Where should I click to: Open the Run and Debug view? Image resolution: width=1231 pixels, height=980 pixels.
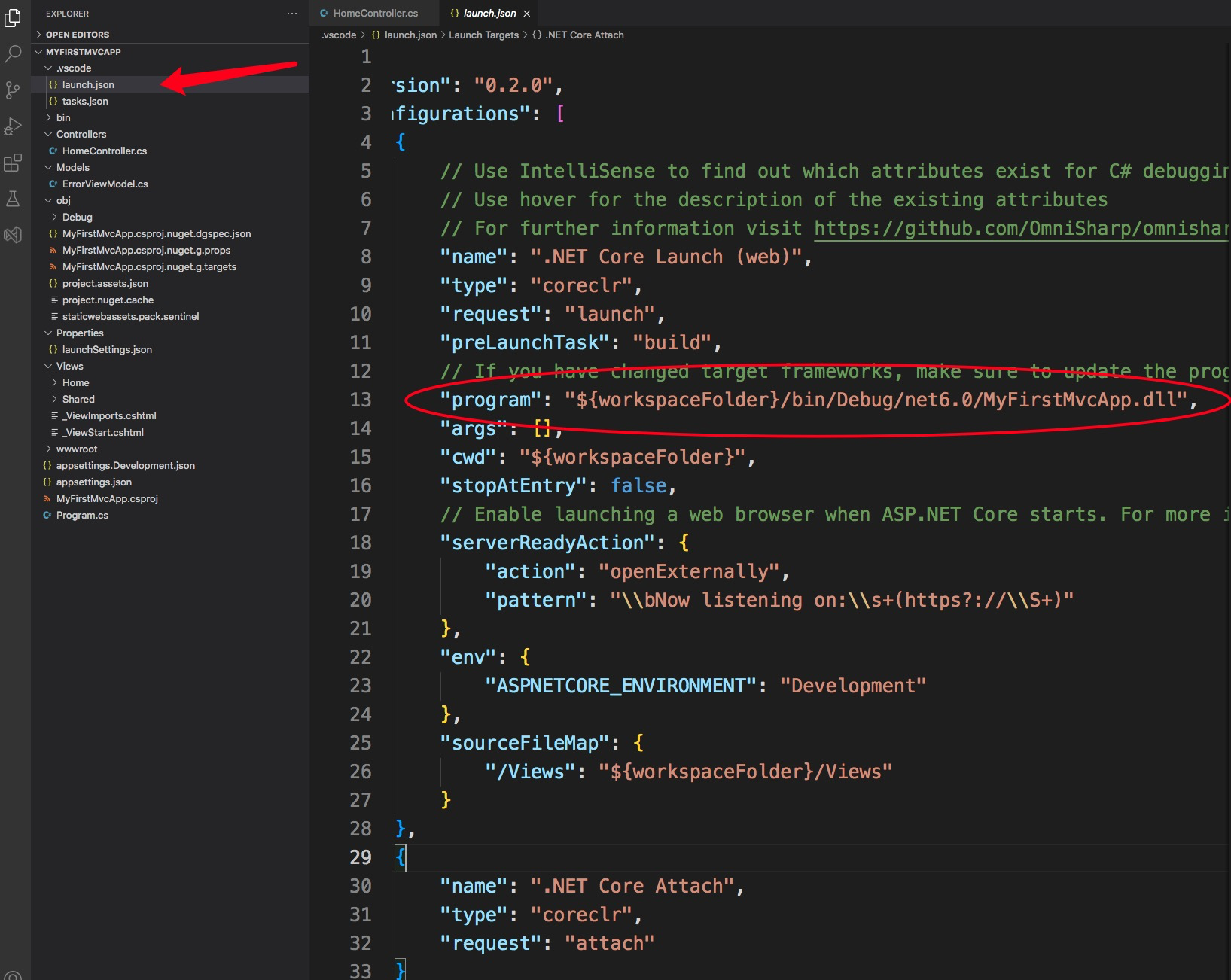(x=13, y=126)
